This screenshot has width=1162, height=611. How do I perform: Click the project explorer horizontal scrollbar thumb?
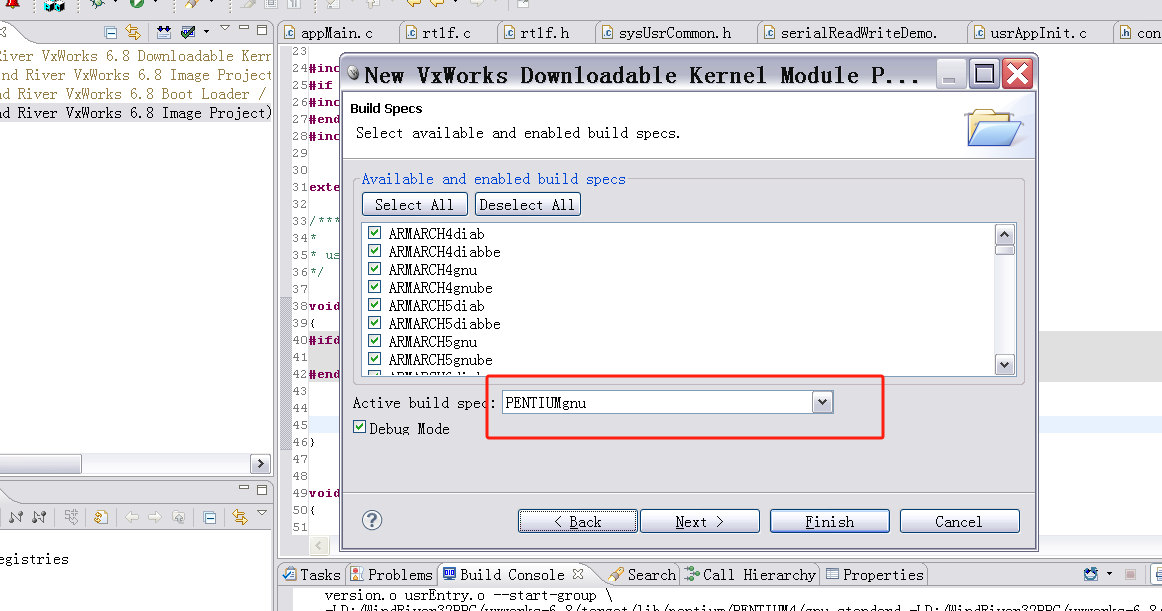click(40, 464)
